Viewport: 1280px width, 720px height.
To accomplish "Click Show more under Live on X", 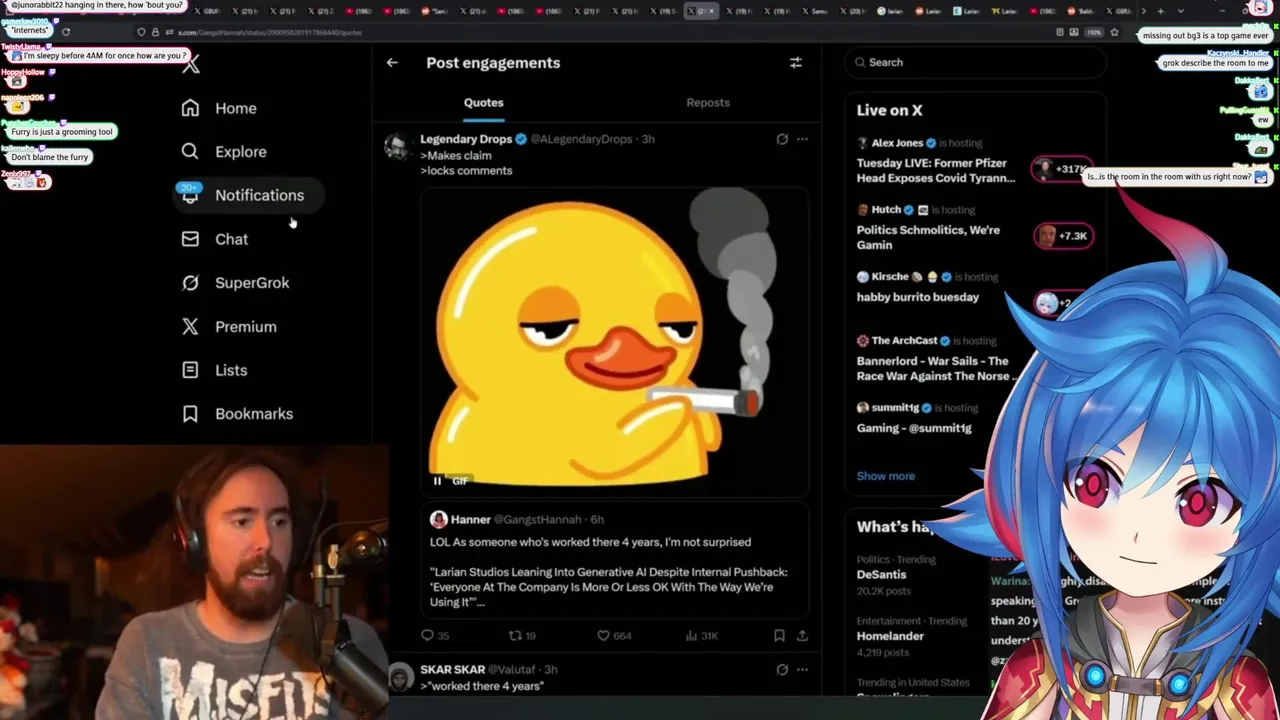I will pos(886,476).
